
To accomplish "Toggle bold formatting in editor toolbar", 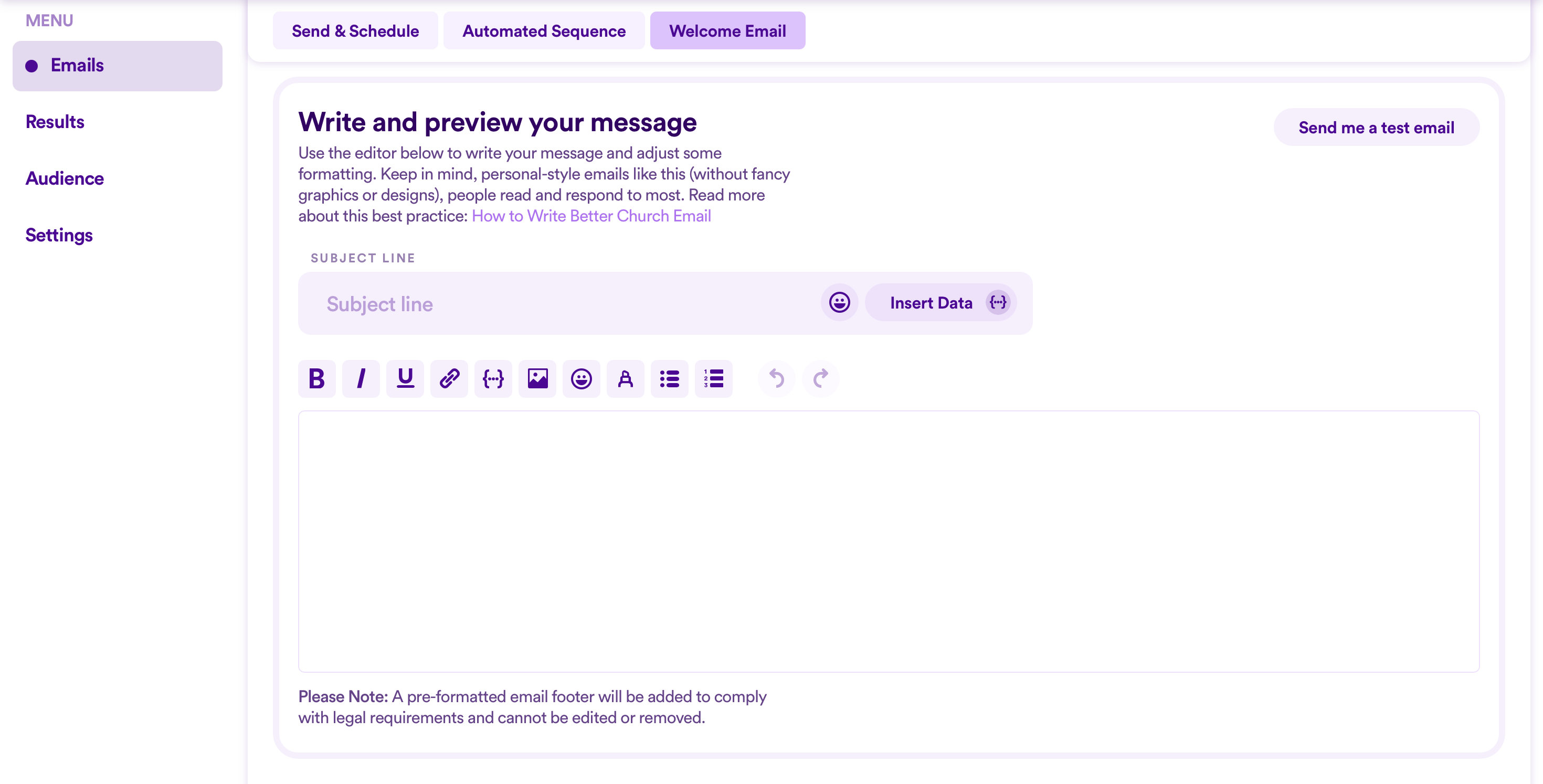I will [316, 378].
